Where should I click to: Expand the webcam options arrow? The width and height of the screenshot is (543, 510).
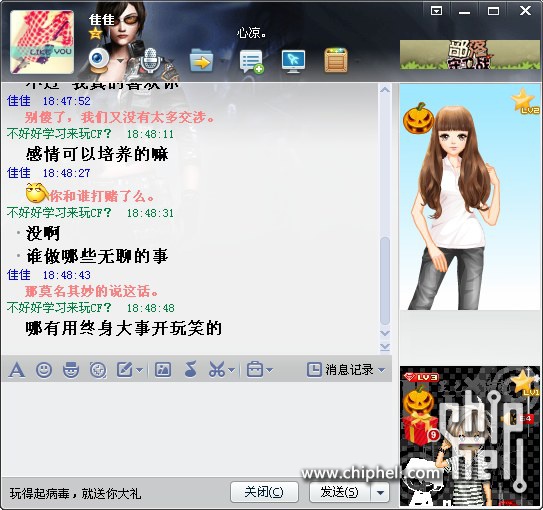[x=120, y=61]
